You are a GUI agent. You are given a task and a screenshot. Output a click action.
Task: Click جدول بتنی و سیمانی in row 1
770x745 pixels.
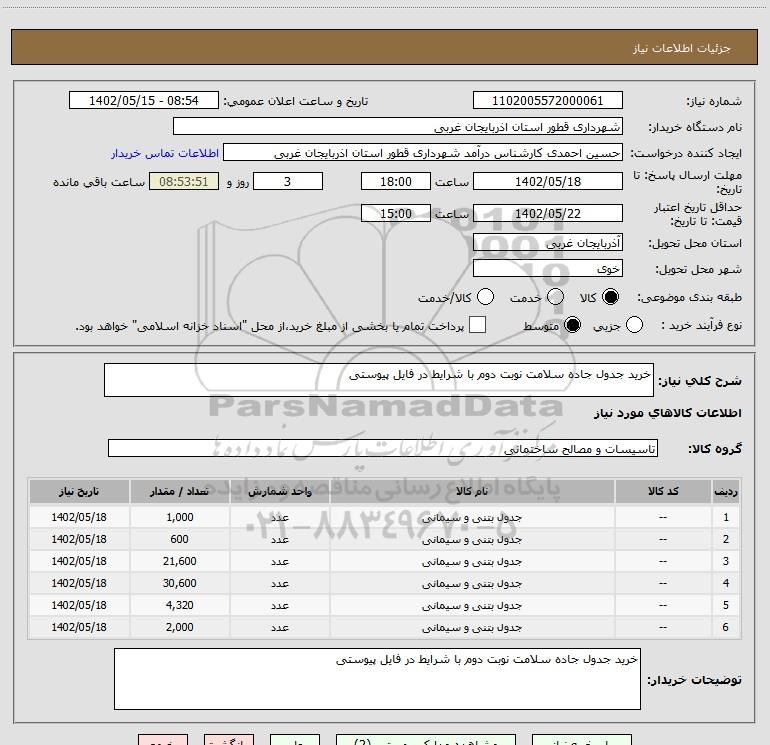[472, 518]
